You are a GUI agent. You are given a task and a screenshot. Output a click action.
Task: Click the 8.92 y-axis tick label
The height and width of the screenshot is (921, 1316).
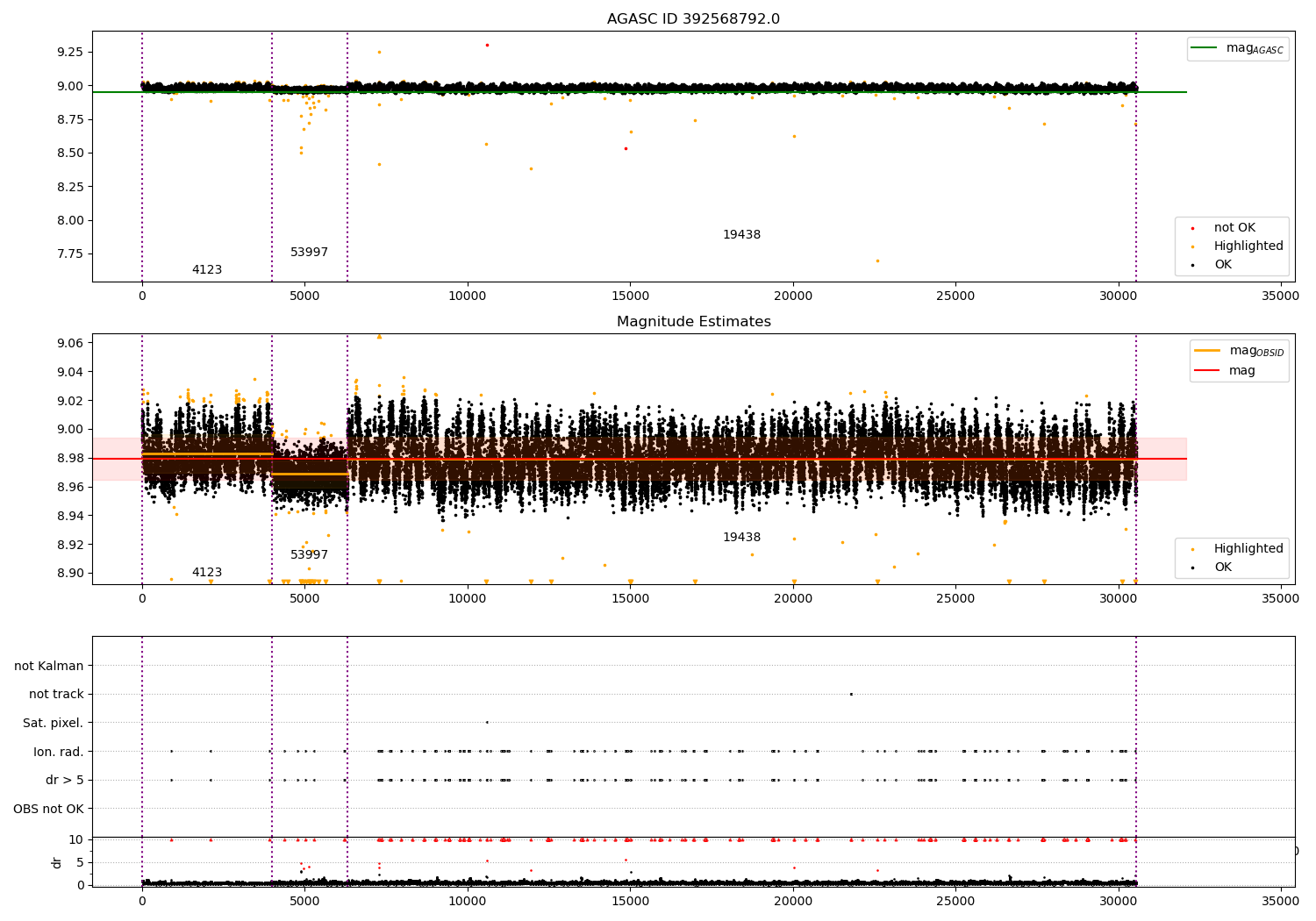pyautogui.click(x=69, y=545)
